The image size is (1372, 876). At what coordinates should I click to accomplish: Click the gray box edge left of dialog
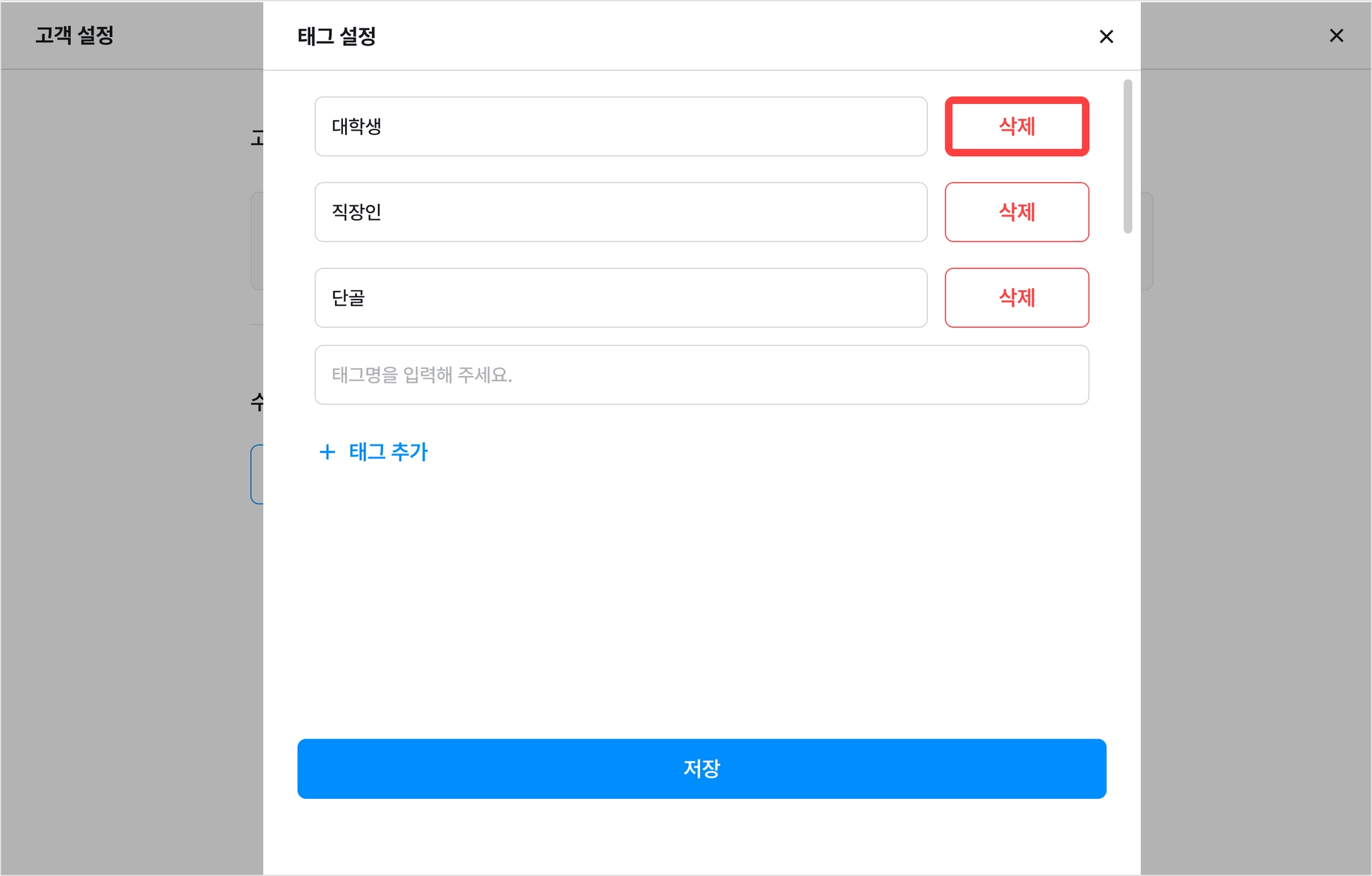point(257,241)
